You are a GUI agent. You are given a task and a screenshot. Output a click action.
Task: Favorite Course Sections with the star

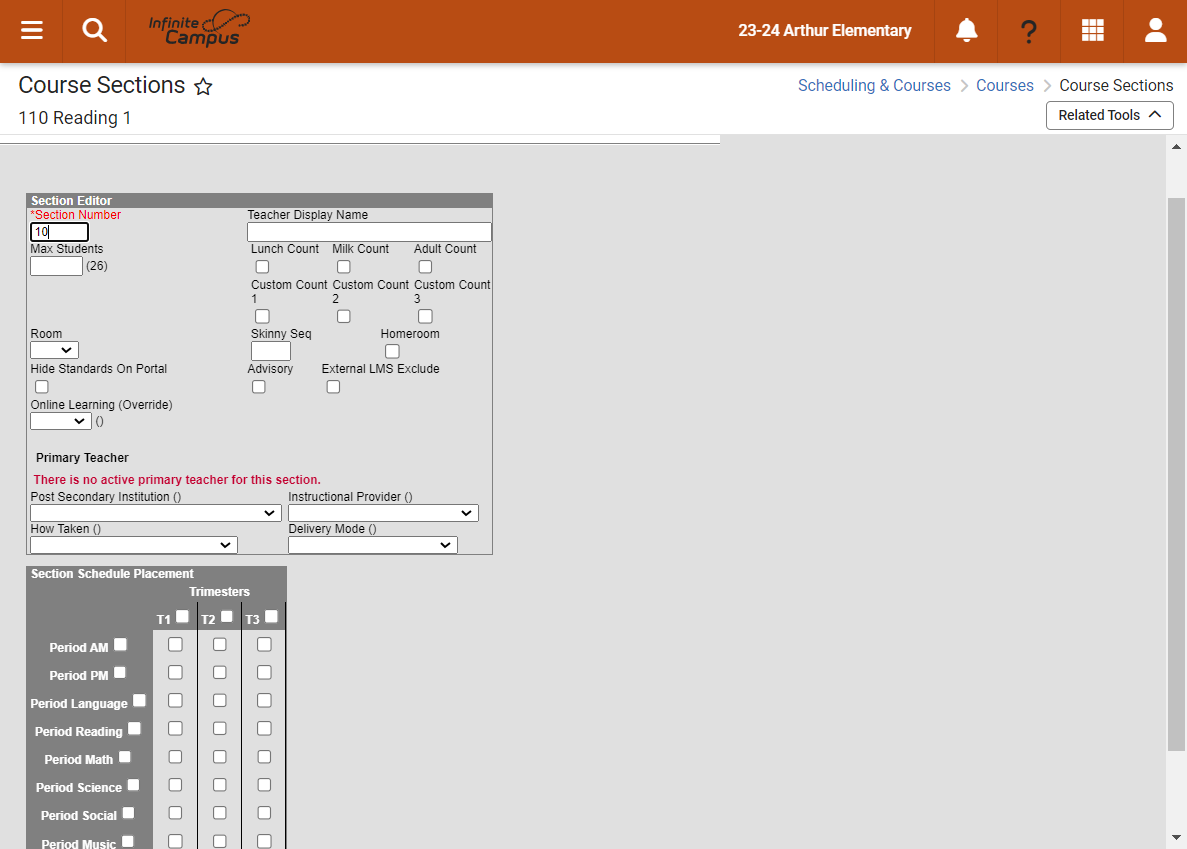coord(203,86)
